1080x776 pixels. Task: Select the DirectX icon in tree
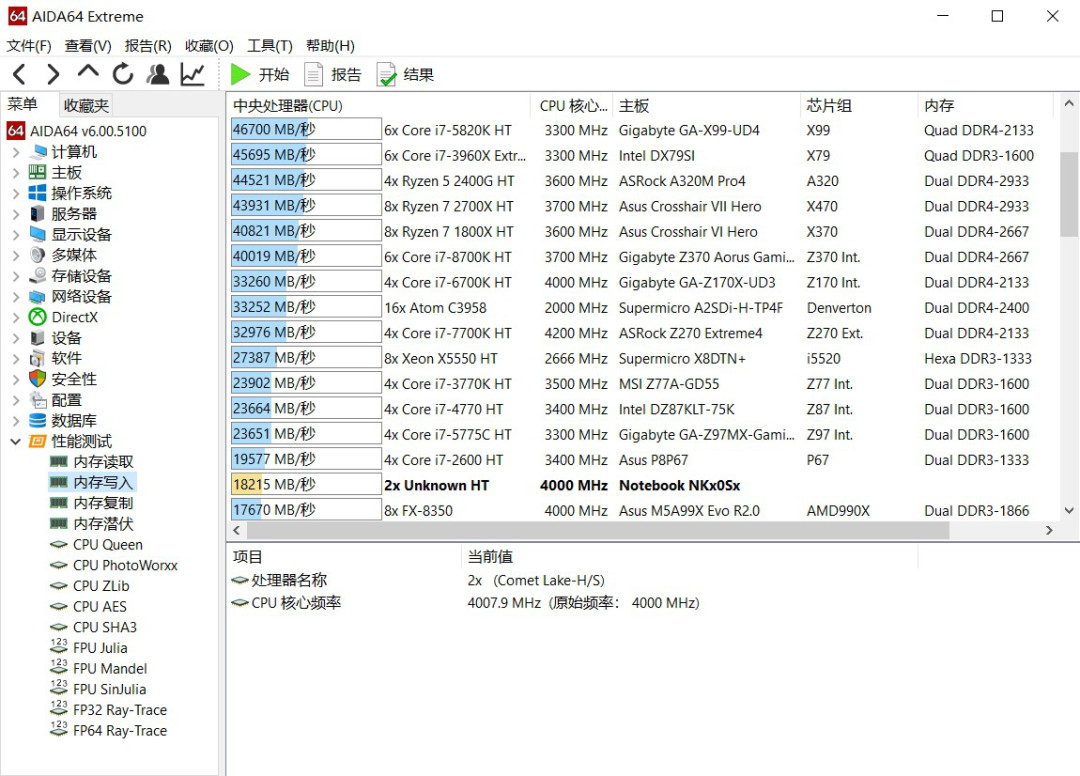point(37,317)
